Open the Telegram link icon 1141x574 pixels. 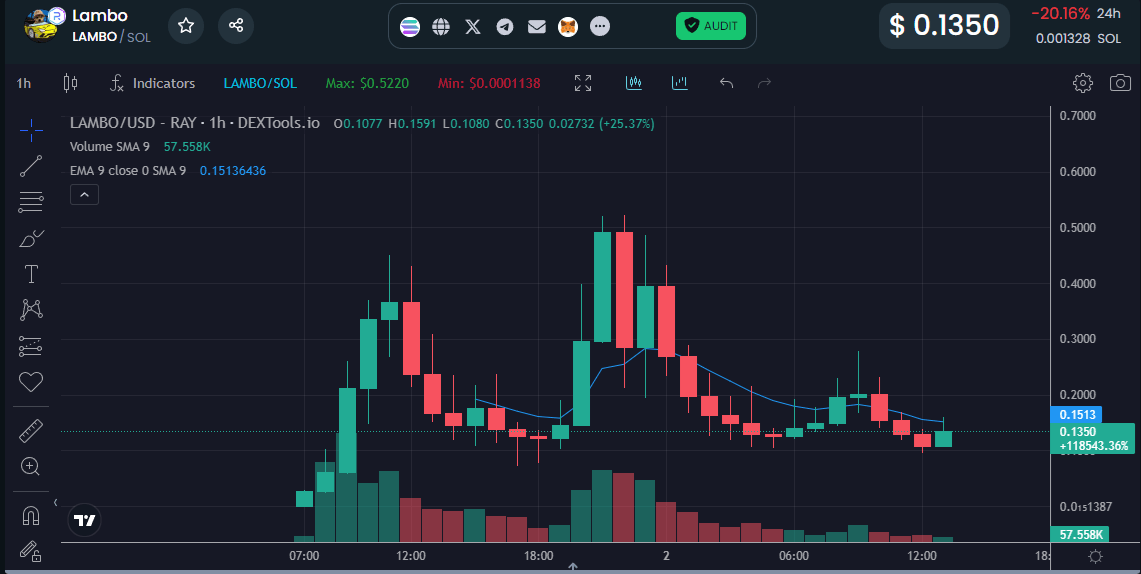click(x=505, y=27)
